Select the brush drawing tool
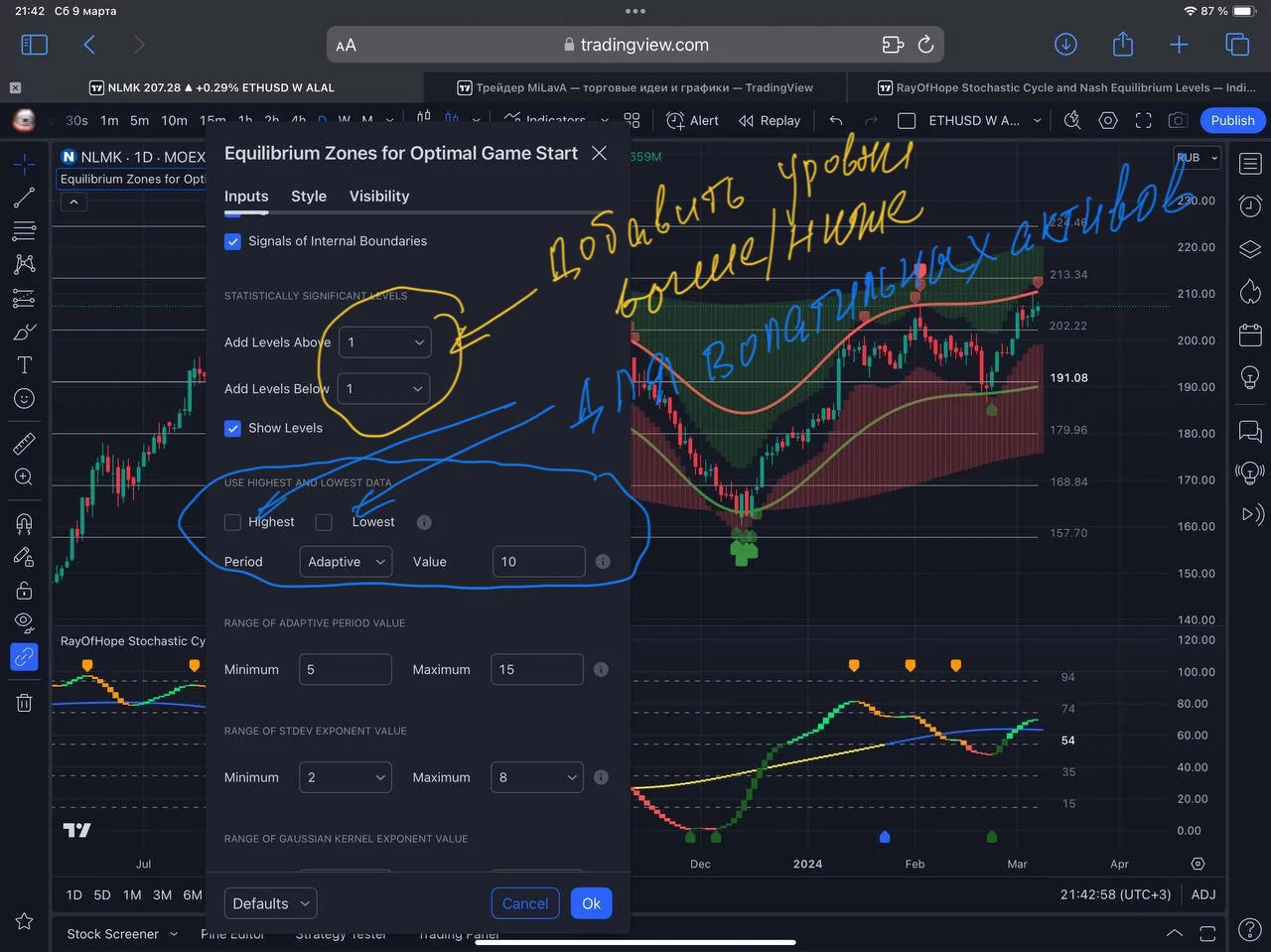Screen dimensions: 1271x952 tap(25, 332)
